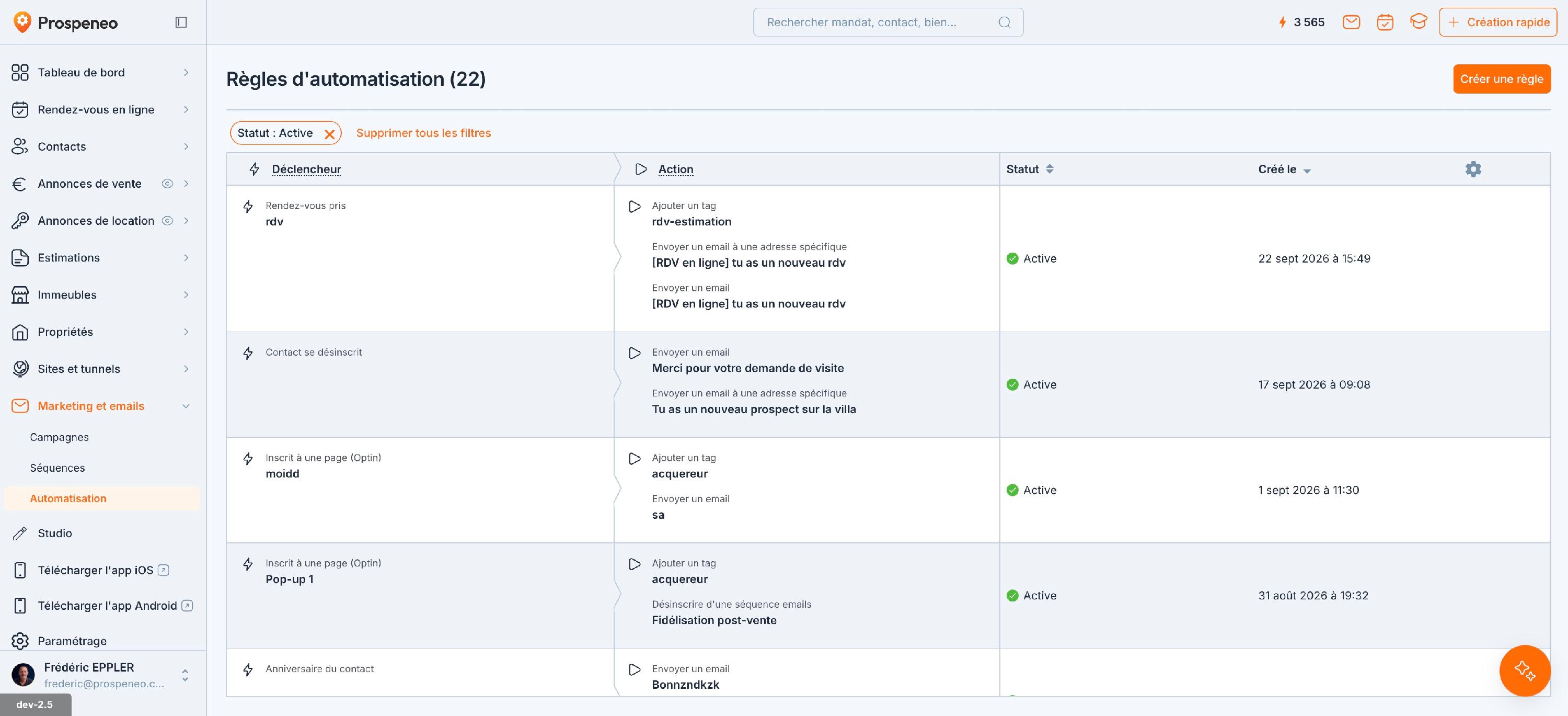Click the Action column header
Image resolution: width=1568 pixels, height=716 pixels.
(x=676, y=169)
